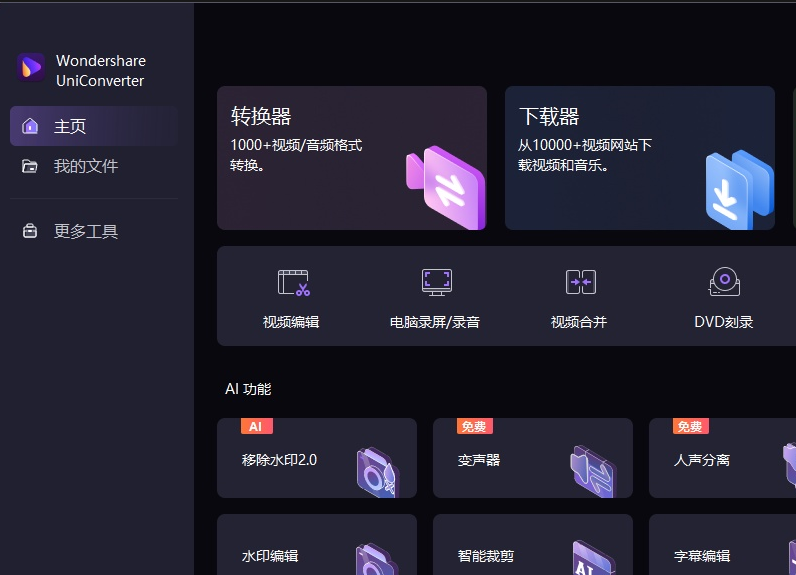Open the 变声器 voice changer card
The image size is (796, 575).
(533, 458)
